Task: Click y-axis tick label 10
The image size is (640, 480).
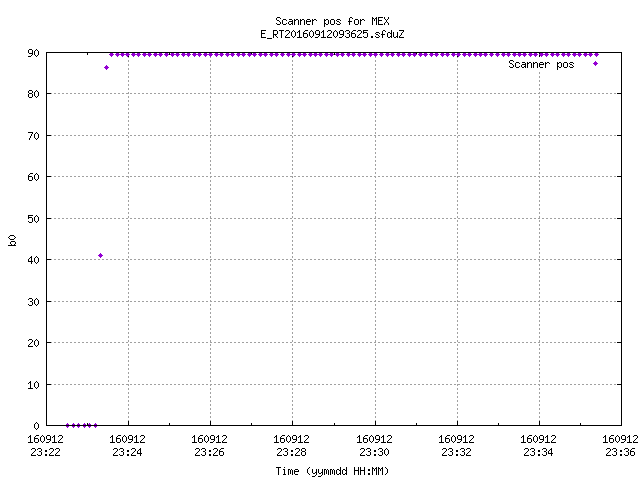Action: click(33, 385)
